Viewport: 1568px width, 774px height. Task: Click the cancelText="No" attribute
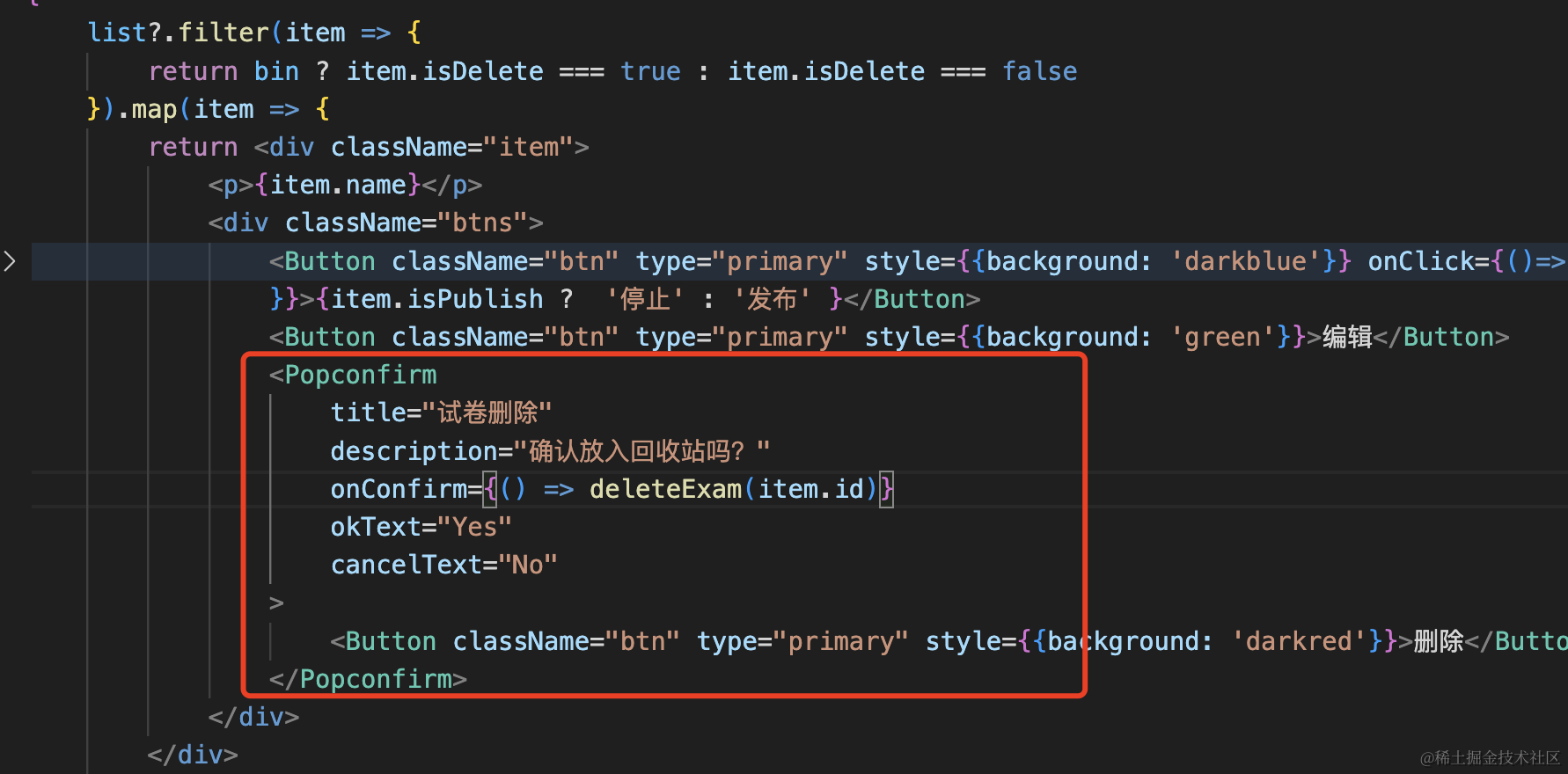[443, 565]
